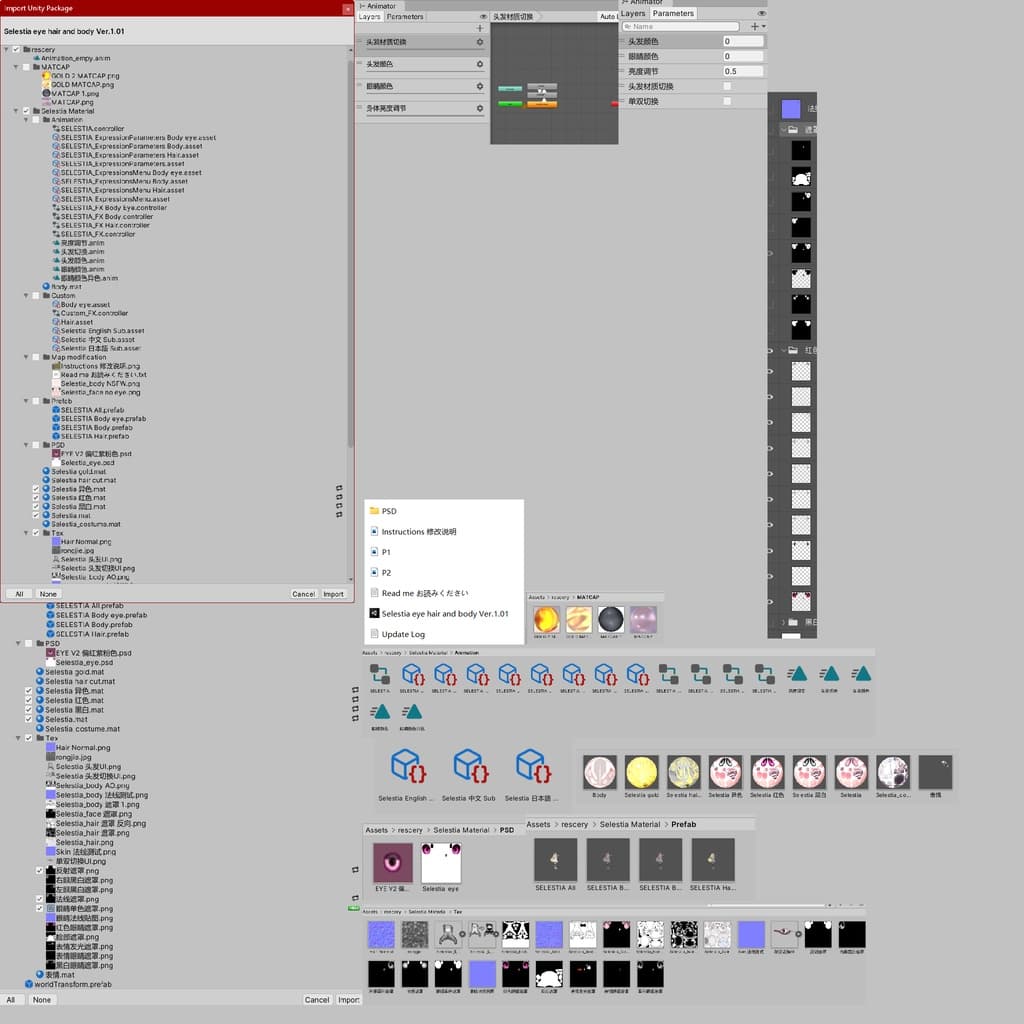Collapse the Selestia Material folder arrow
Screen dimensions: 1024x1024
point(16,111)
